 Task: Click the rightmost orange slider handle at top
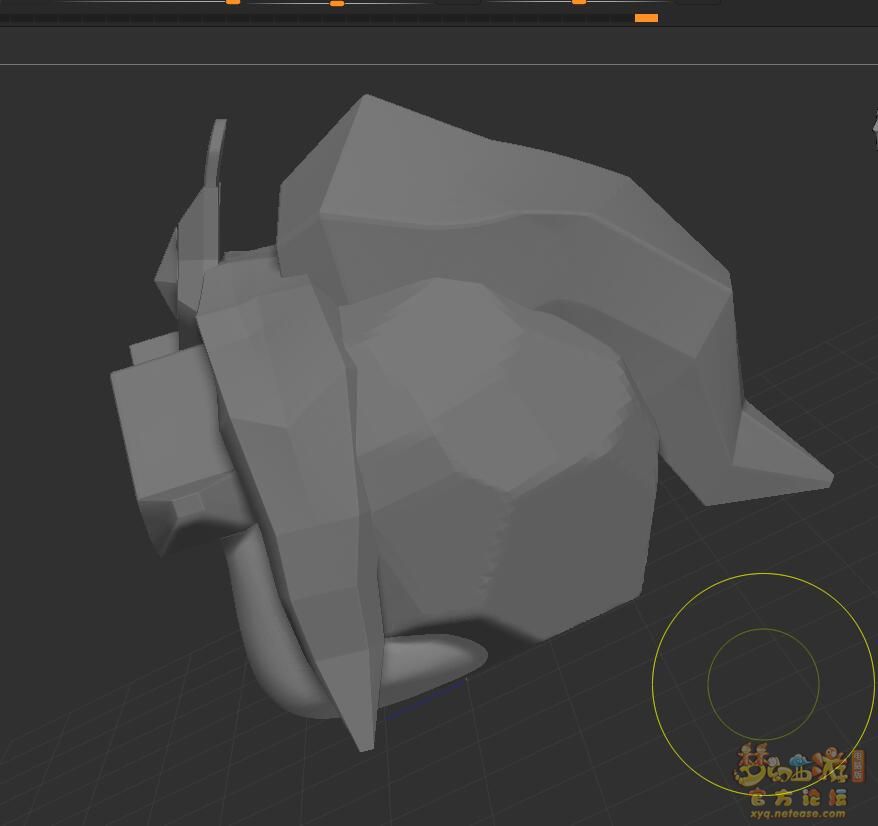point(579,2)
